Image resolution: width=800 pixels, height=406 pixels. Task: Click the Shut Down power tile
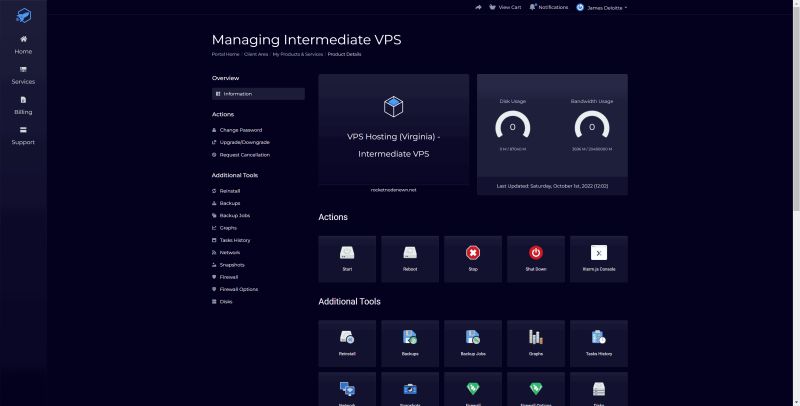point(536,259)
